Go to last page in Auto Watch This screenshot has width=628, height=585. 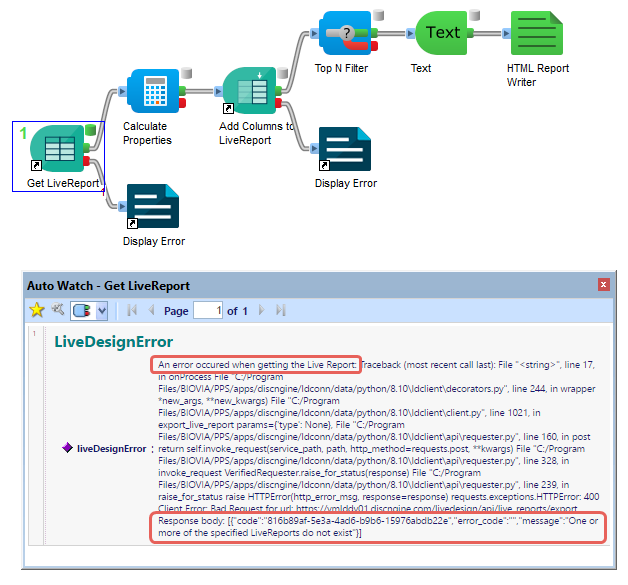[x=281, y=310]
